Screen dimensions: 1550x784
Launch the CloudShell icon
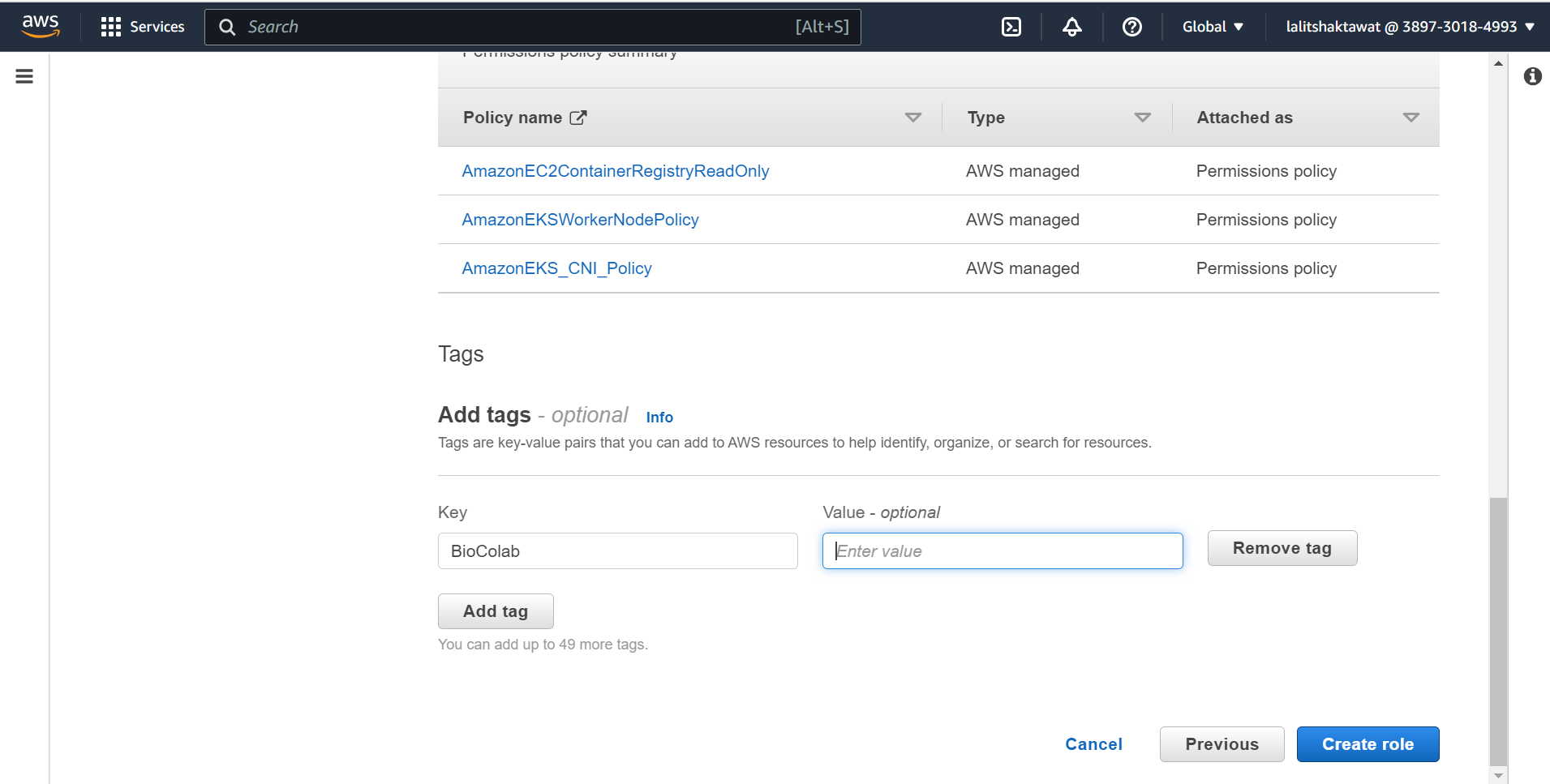[1011, 27]
